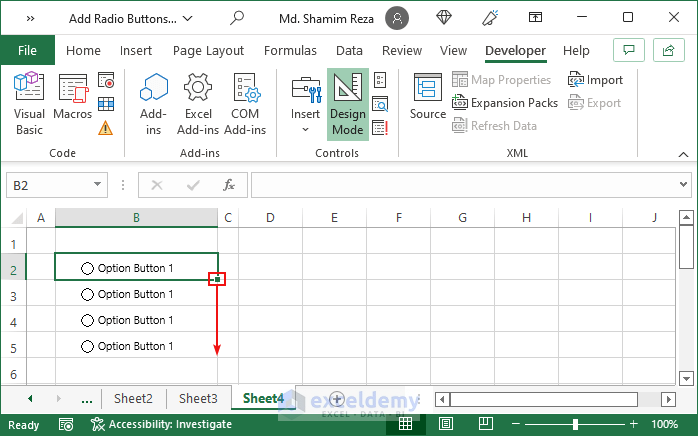Viewport: 698px width, 436px height.
Task: Click the Run Dialog icon
Action: point(380,128)
